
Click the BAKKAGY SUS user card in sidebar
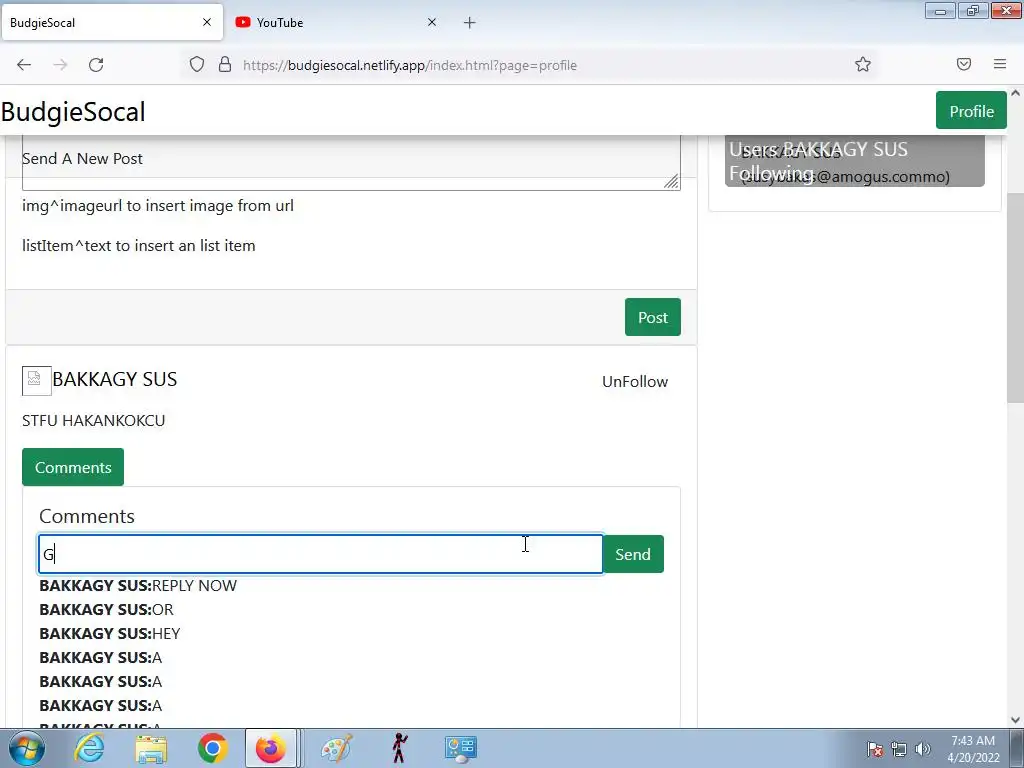point(855,161)
